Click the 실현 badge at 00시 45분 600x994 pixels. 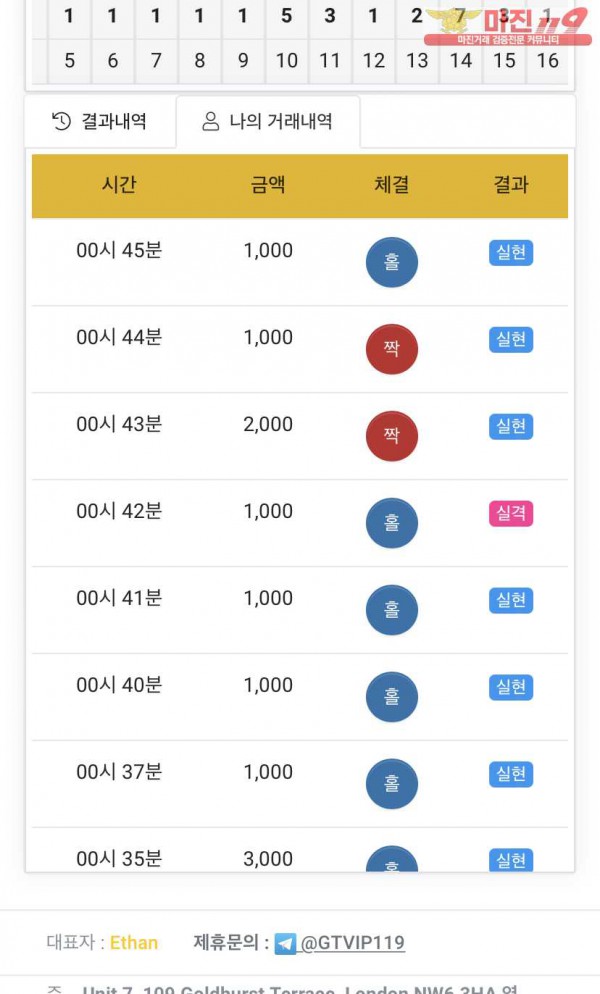coord(511,253)
